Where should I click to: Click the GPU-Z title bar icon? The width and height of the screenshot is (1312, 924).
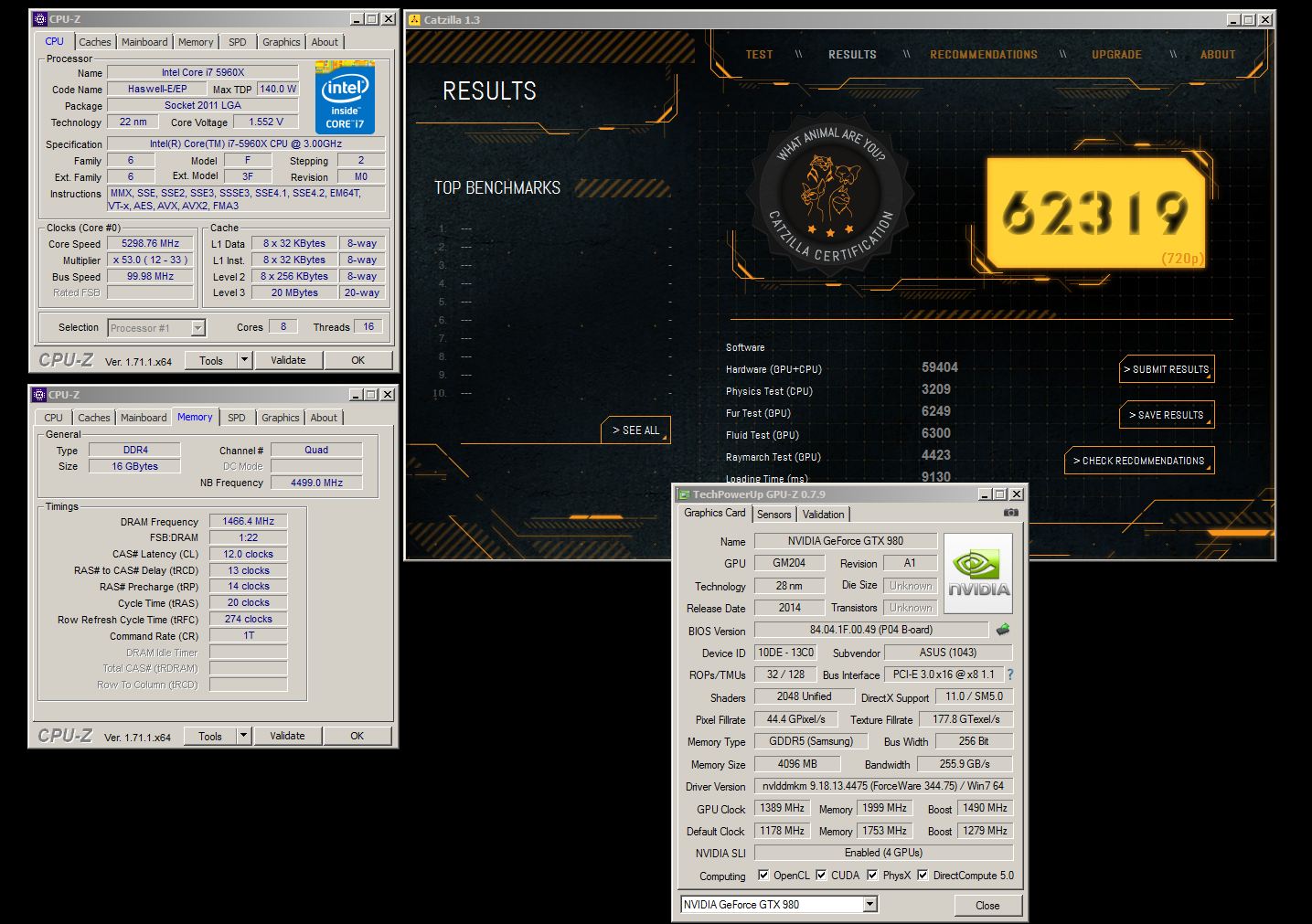coord(683,494)
